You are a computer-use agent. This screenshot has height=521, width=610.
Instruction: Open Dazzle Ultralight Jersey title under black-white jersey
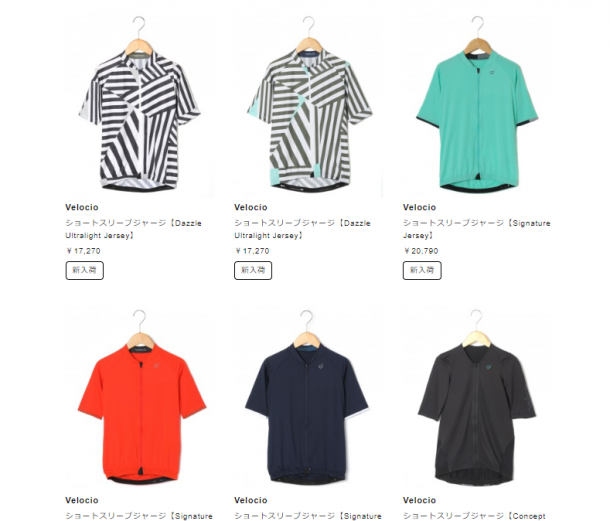click(133, 229)
